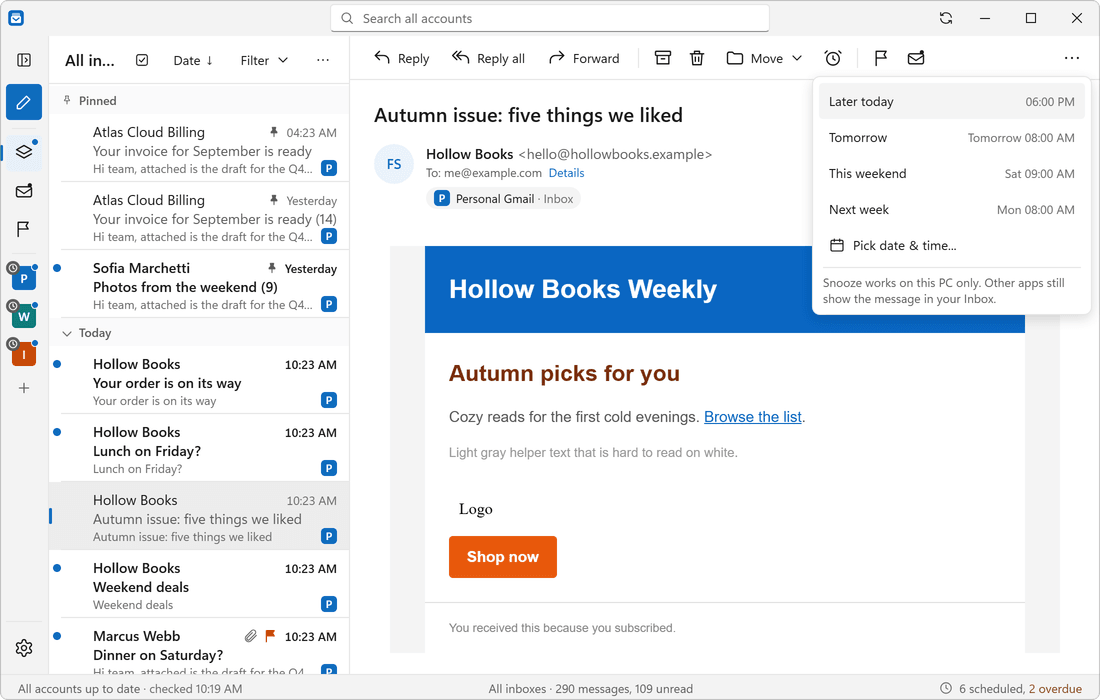This screenshot has height=700, width=1100.
Task: Click the 2 overdue status text
Action: point(1055,689)
